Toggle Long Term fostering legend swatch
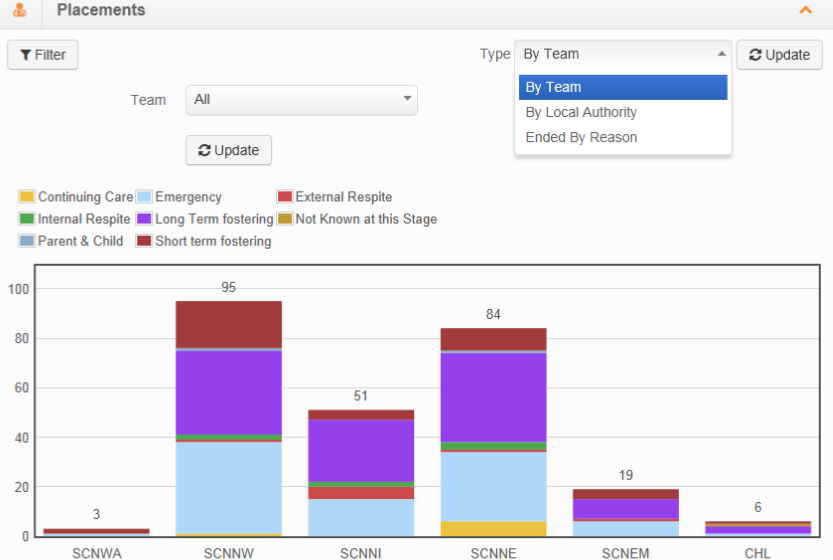This screenshot has height=560, width=833. pyautogui.click(x=144, y=218)
